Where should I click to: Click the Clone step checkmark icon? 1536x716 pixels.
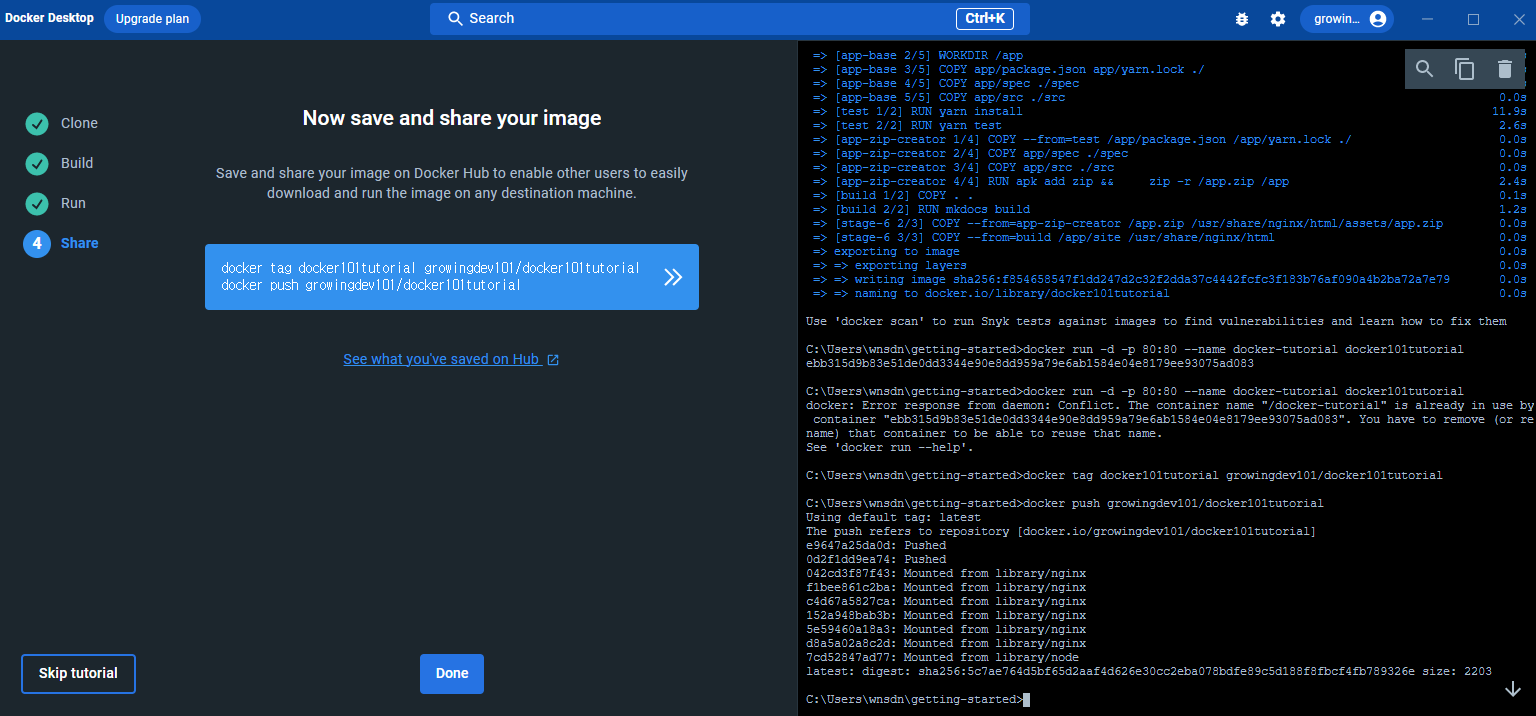[x=37, y=124]
